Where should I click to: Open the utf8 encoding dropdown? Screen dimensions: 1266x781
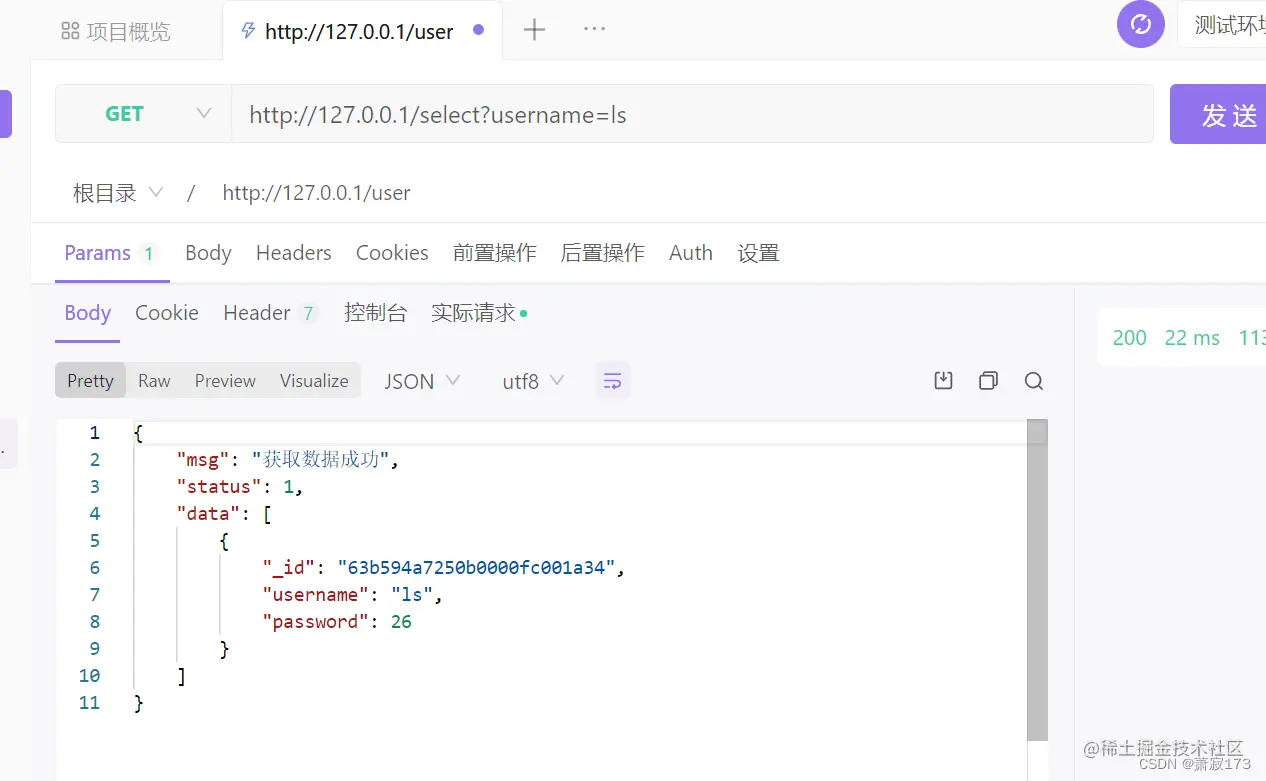coord(533,381)
